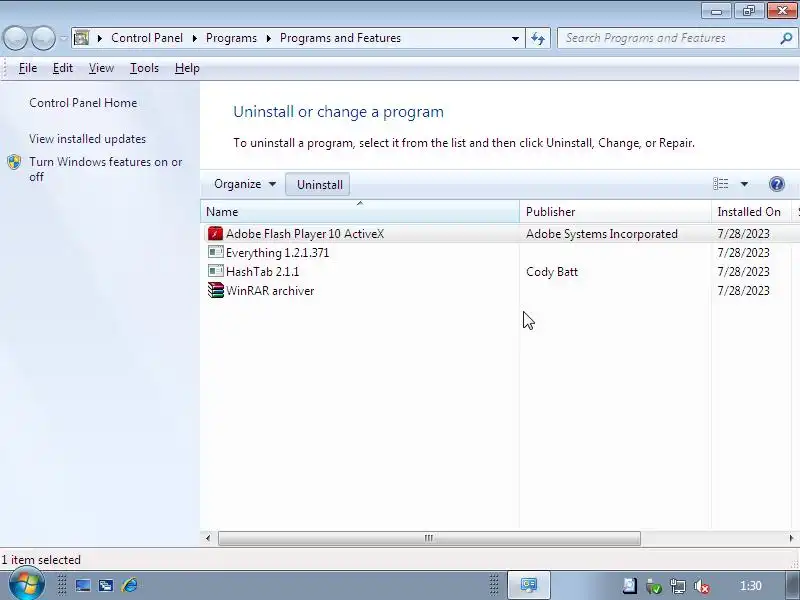Image resolution: width=800 pixels, height=600 pixels.
Task: Click Switch between windows quick launch icon
Action: [106, 586]
